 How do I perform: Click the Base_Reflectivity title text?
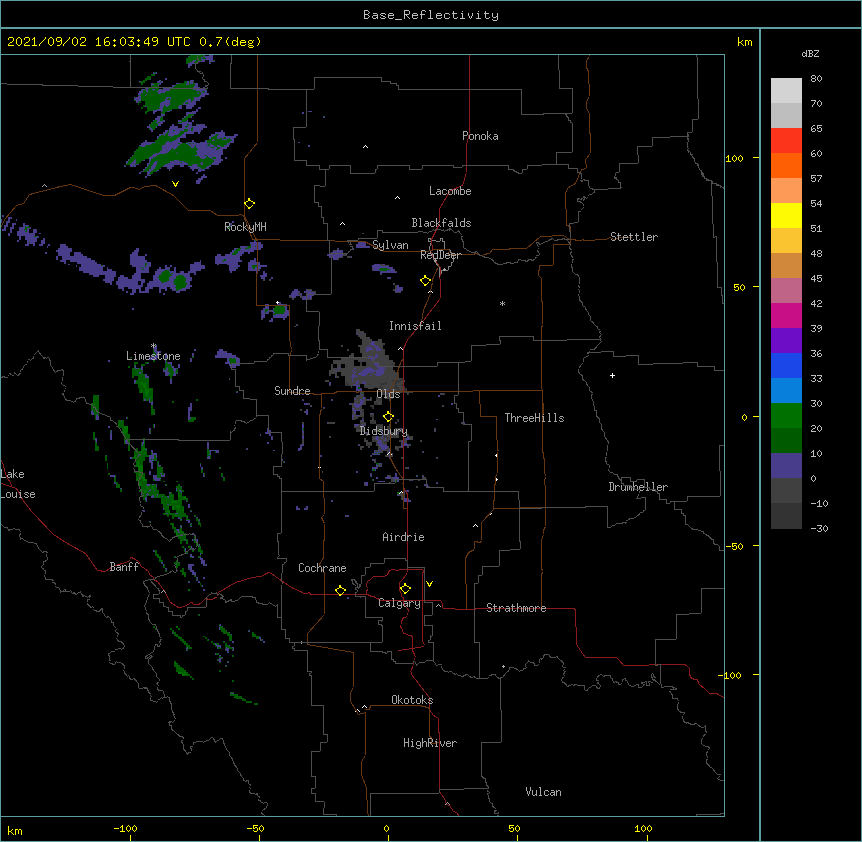click(431, 15)
